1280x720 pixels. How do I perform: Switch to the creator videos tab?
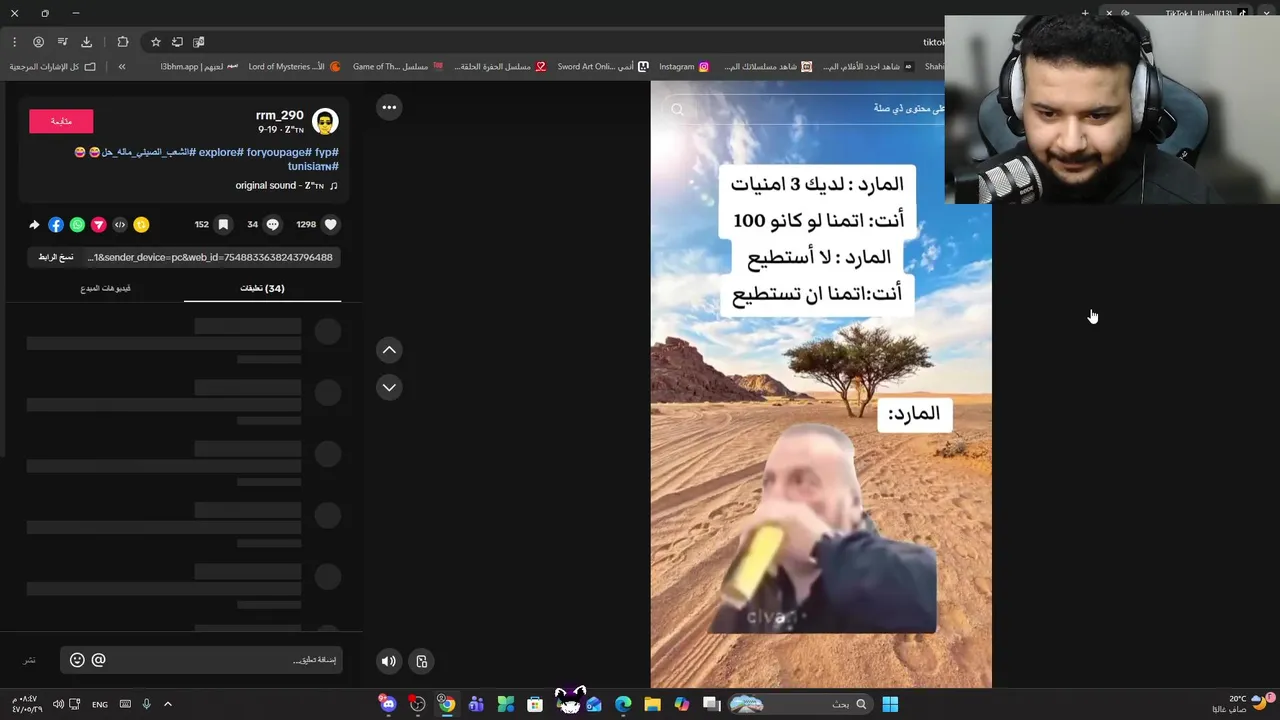pyautogui.click(x=106, y=288)
